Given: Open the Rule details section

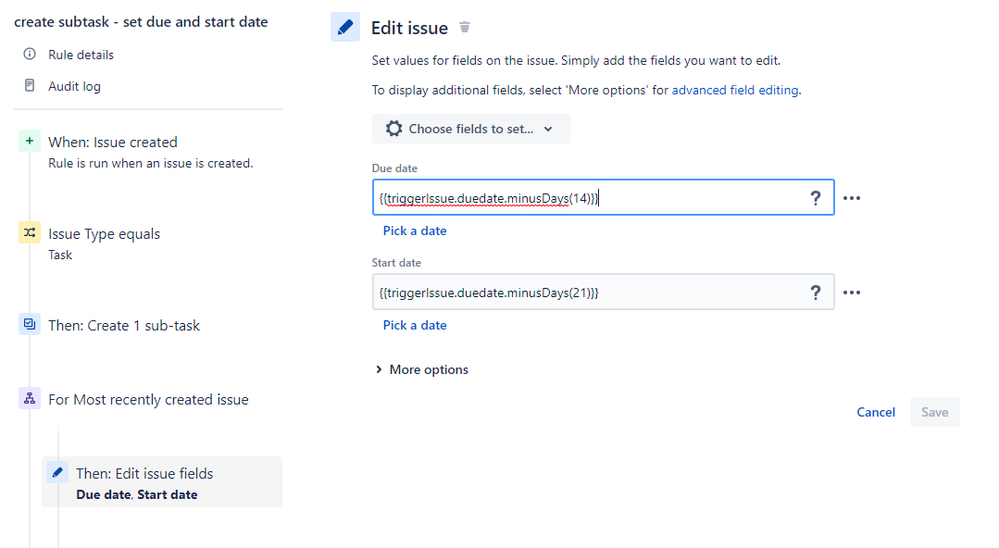Looking at the screenshot, I should pyautogui.click(x=81, y=55).
